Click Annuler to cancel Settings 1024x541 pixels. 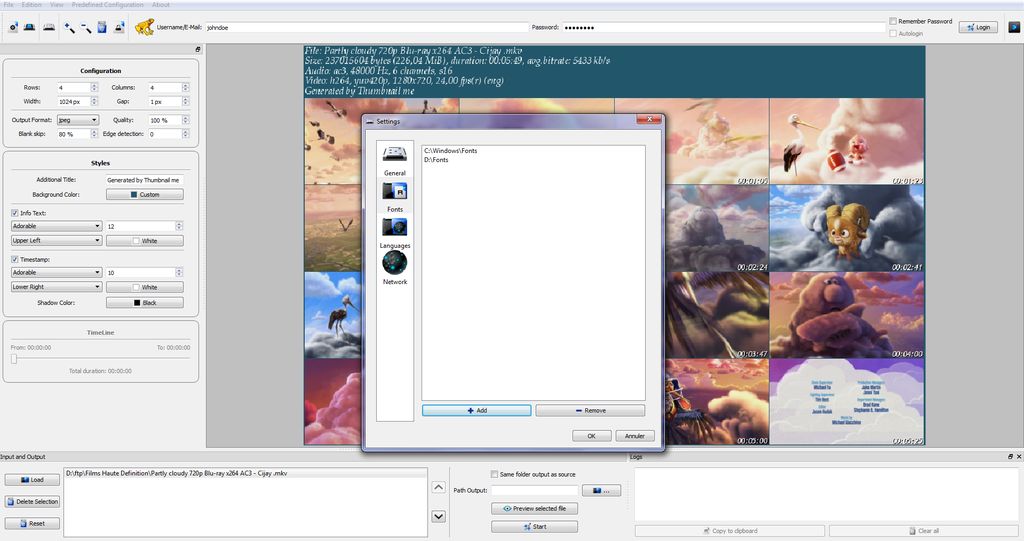(x=635, y=436)
